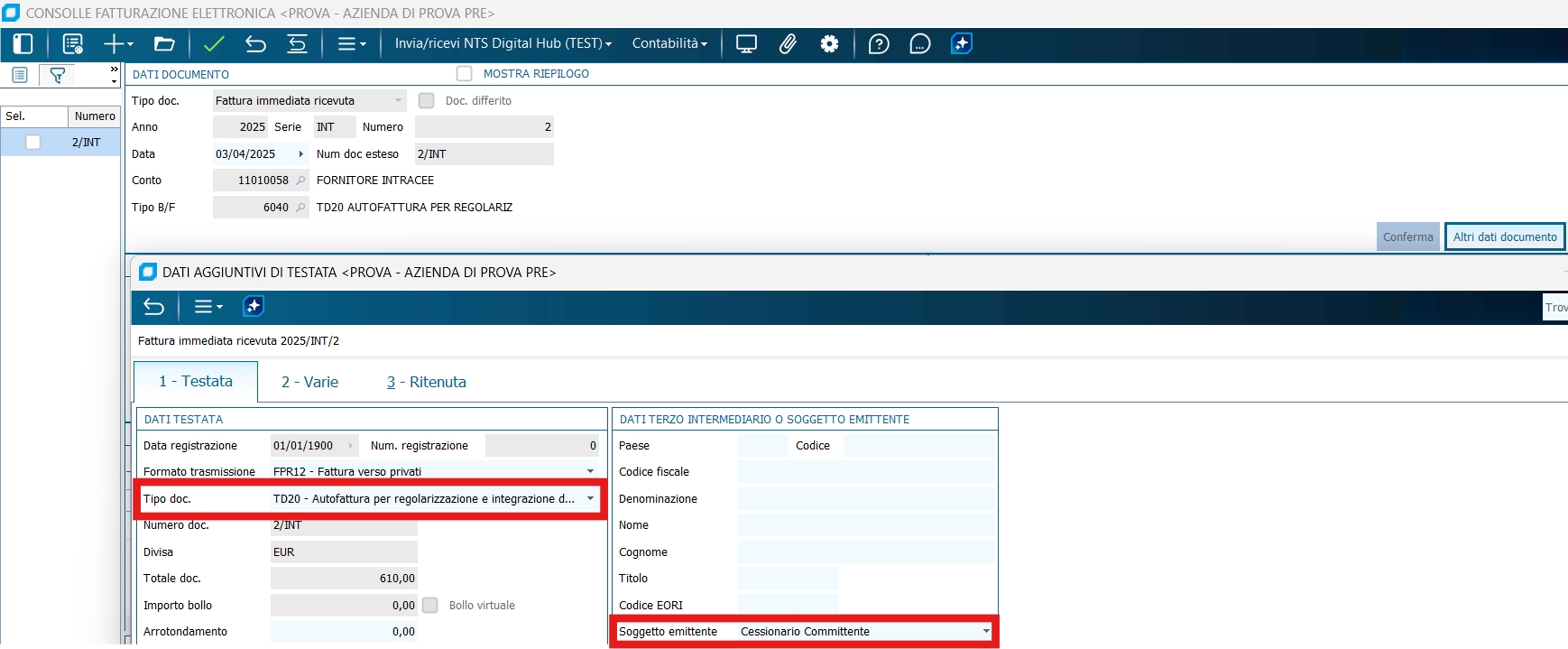The width and height of the screenshot is (1568, 649).
Task: Click the sparkle assistant icon in main toolbar
Action: tap(962, 43)
